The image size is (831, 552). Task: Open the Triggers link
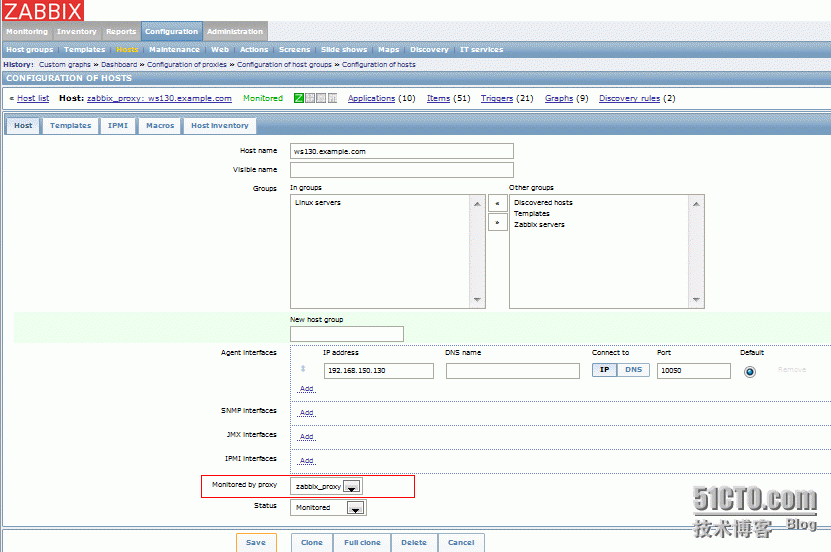click(497, 98)
